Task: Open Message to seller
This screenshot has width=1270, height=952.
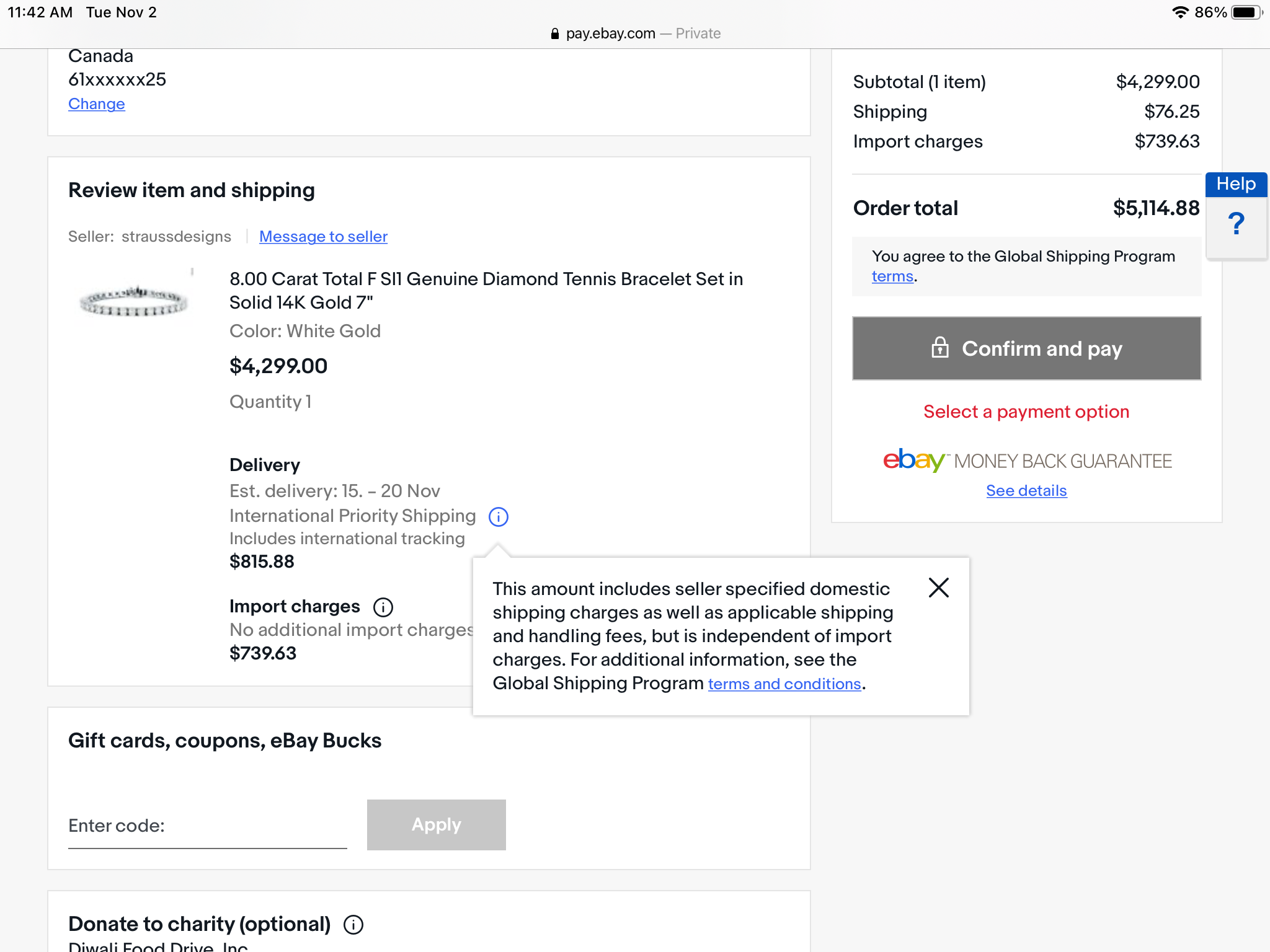Action: click(x=322, y=236)
